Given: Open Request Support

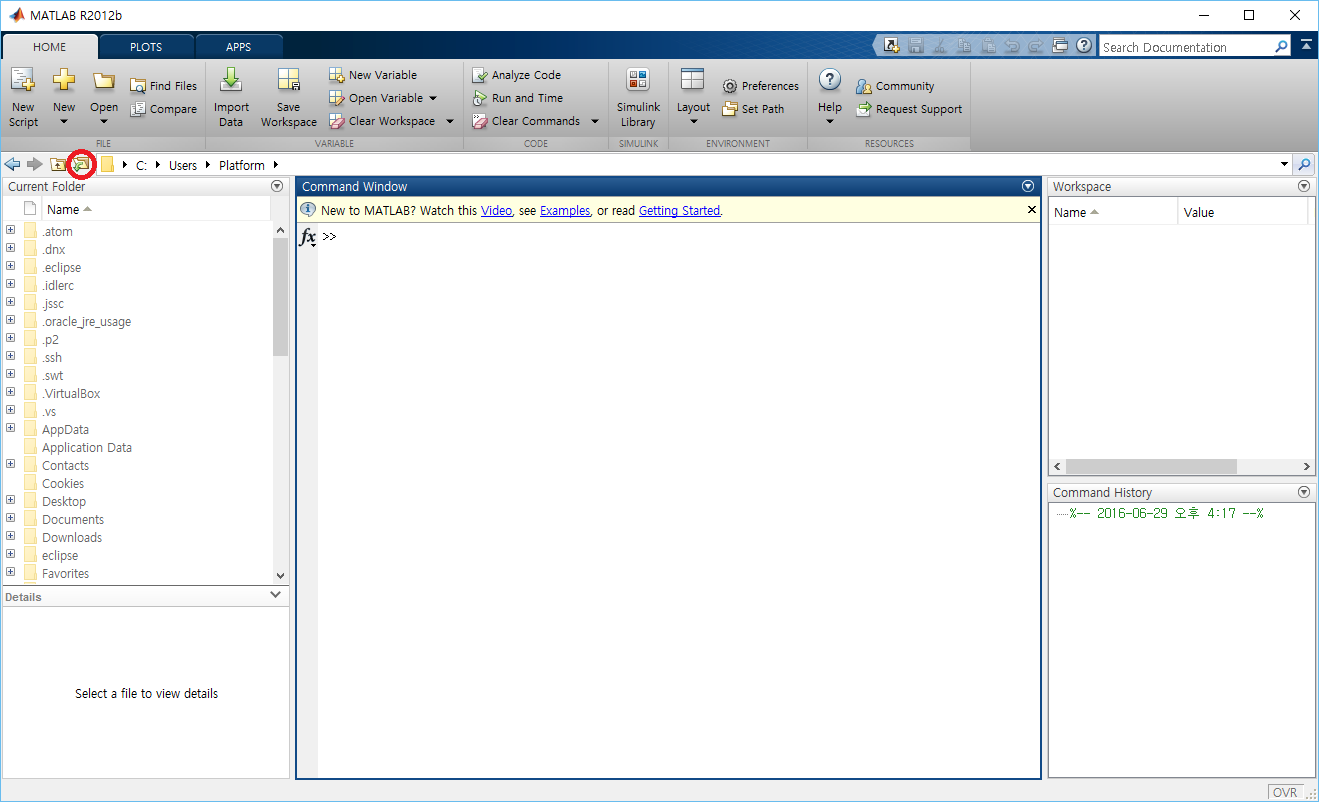Looking at the screenshot, I should 909,109.
